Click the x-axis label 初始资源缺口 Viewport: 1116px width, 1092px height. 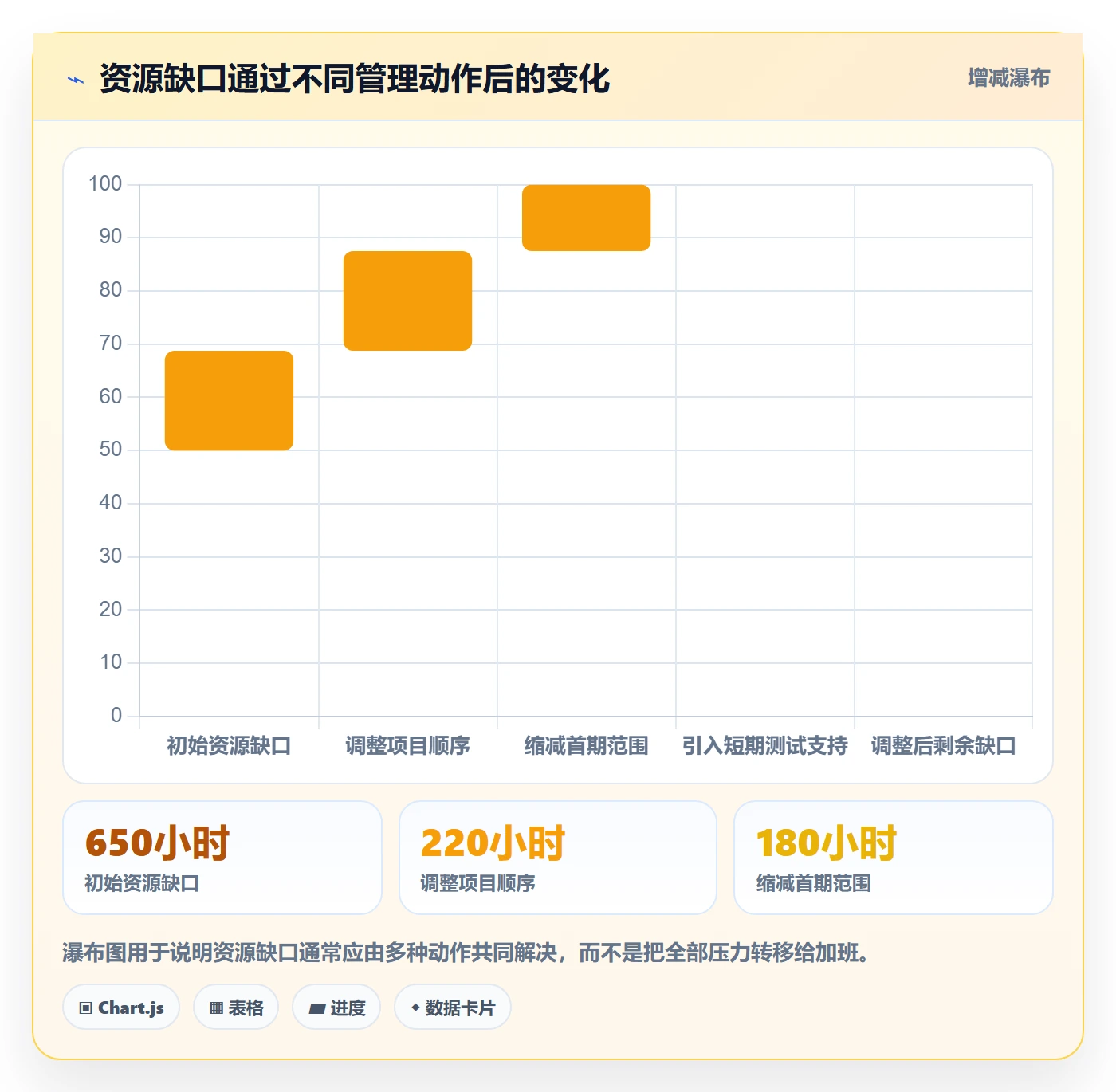(229, 746)
